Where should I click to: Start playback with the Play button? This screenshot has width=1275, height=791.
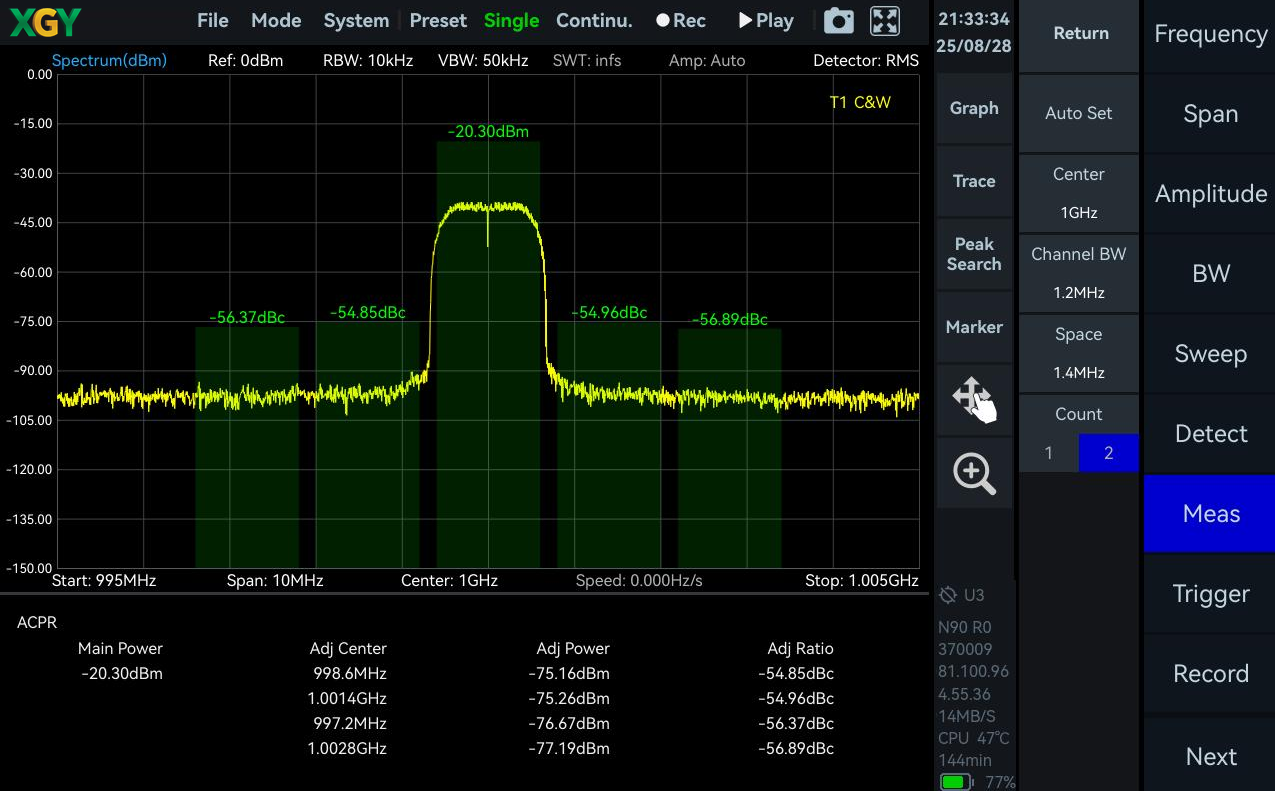(766, 20)
